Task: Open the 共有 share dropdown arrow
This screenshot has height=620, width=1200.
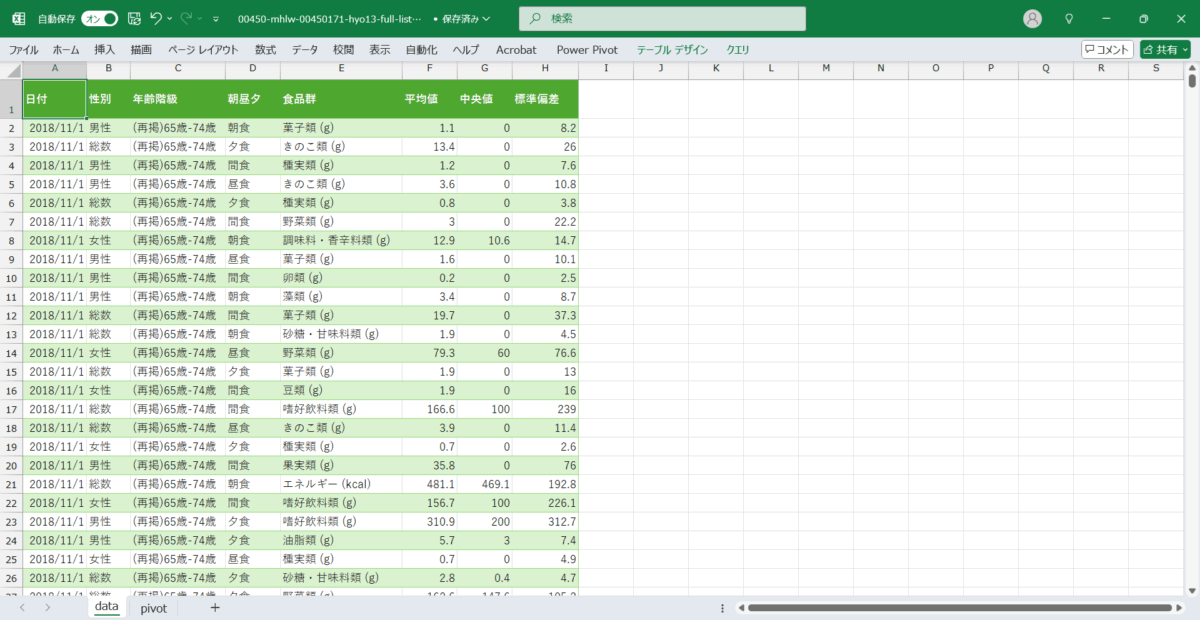Action: [1185, 49]
